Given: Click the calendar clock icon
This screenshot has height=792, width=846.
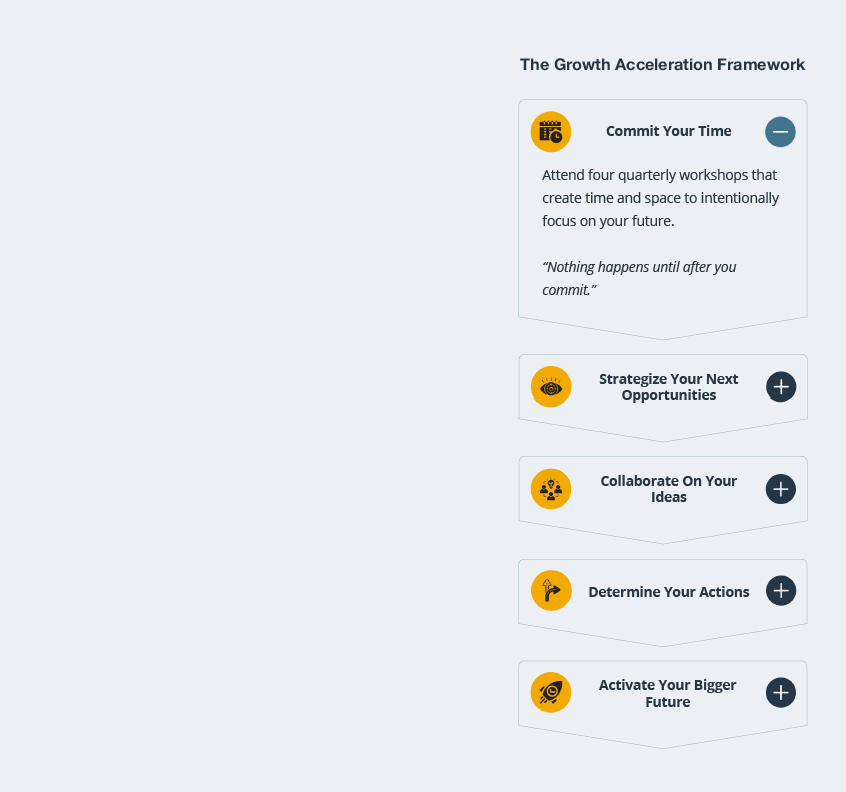Looking at the screenshot, I should [551, 132].
